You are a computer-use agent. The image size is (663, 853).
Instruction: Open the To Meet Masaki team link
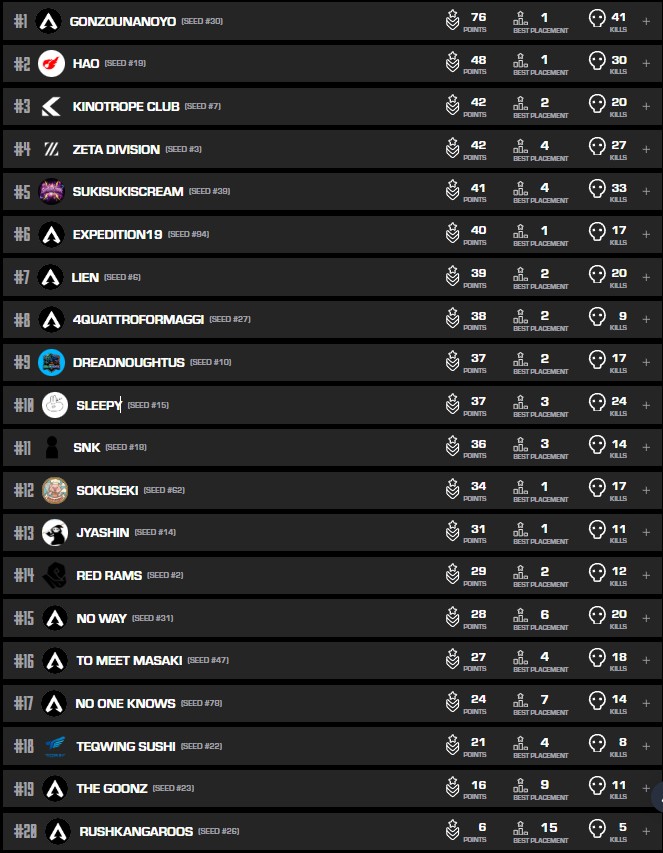point(129,661)
